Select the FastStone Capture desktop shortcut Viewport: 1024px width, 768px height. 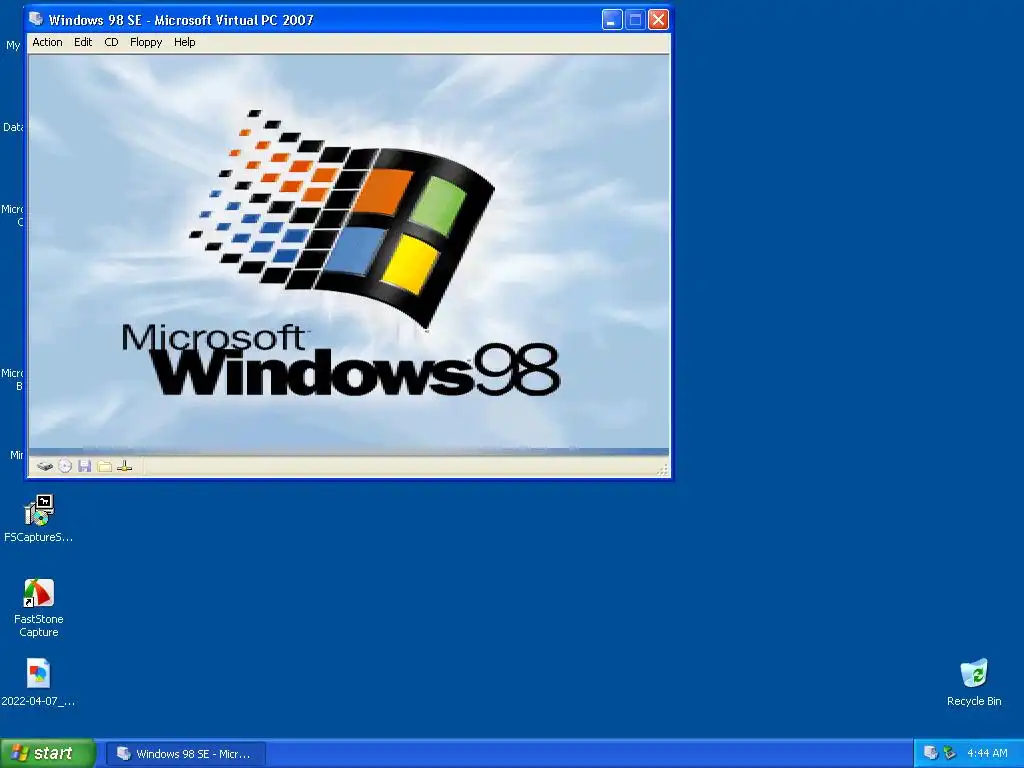(x=39, y=608)
